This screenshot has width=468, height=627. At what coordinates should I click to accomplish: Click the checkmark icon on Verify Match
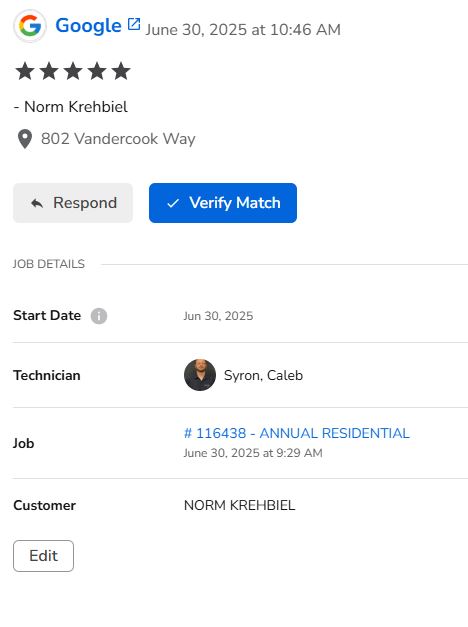pos(172,203)
